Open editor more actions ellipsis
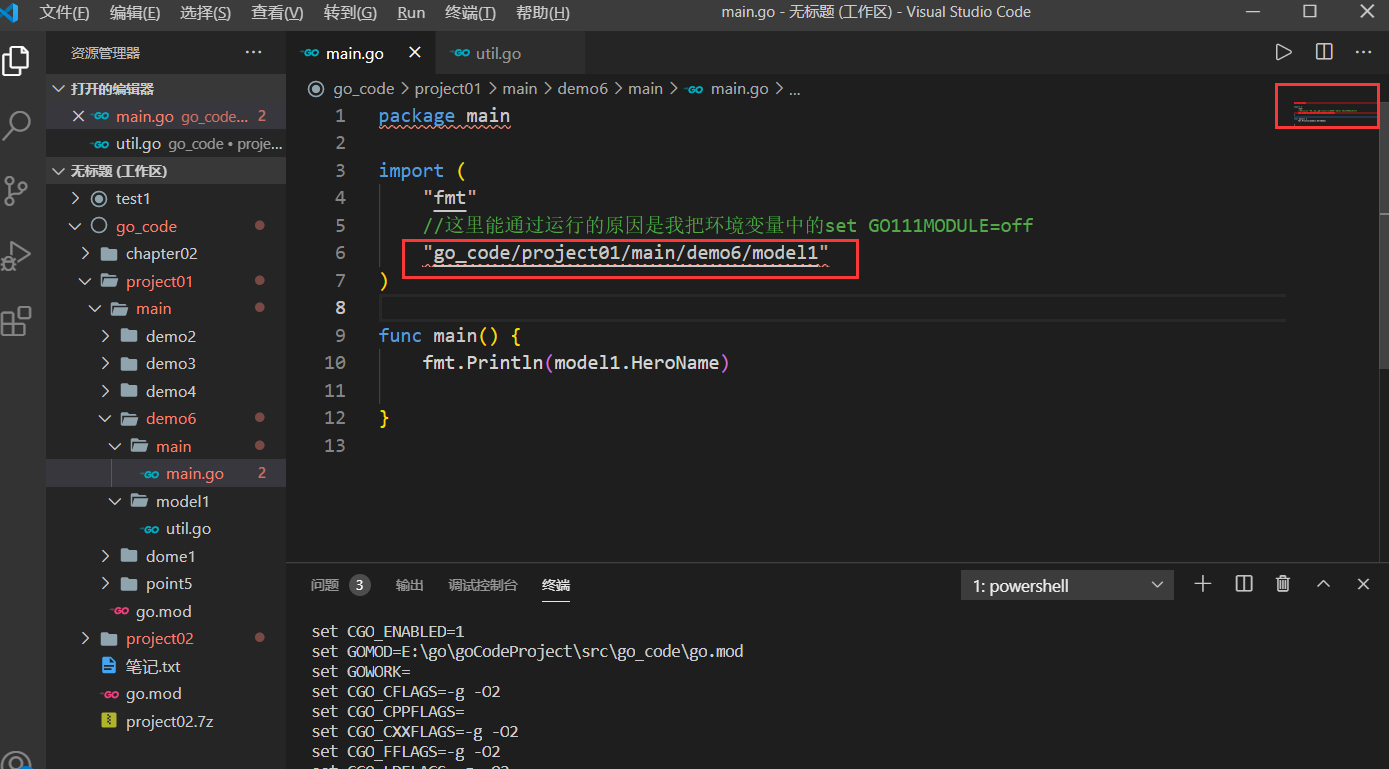1389x769 pixels. click(1364, 52)
